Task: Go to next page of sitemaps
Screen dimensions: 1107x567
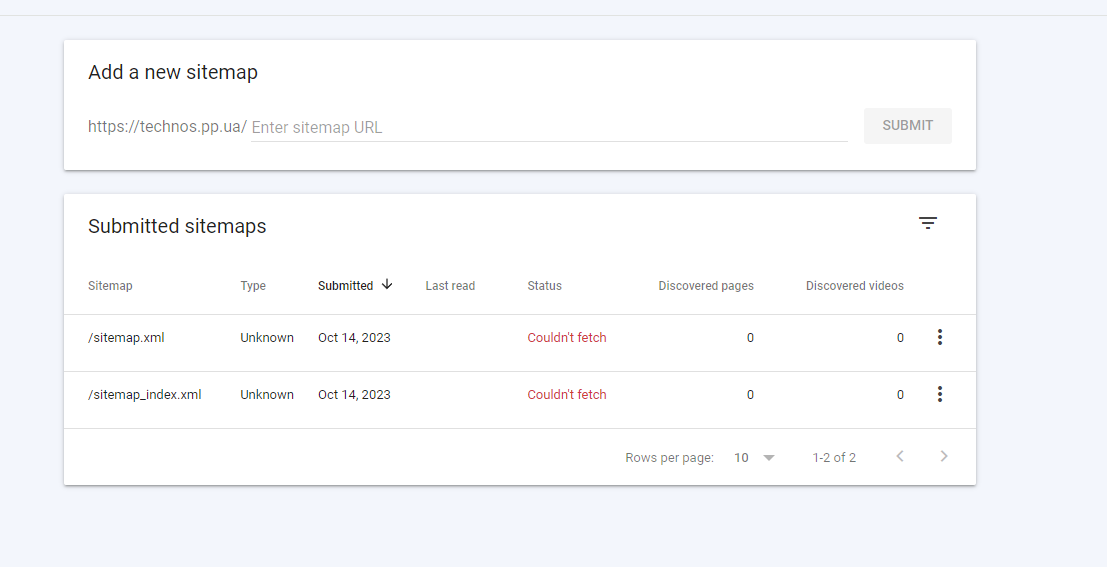Action: pos(944,456)
